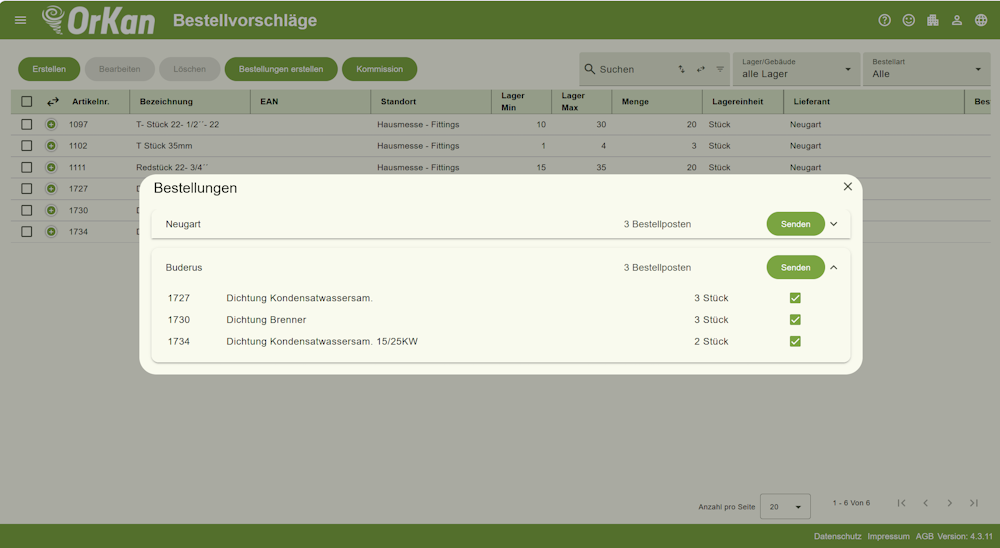
Task: Click the swap arrows icon in table header
Action: 53,101
